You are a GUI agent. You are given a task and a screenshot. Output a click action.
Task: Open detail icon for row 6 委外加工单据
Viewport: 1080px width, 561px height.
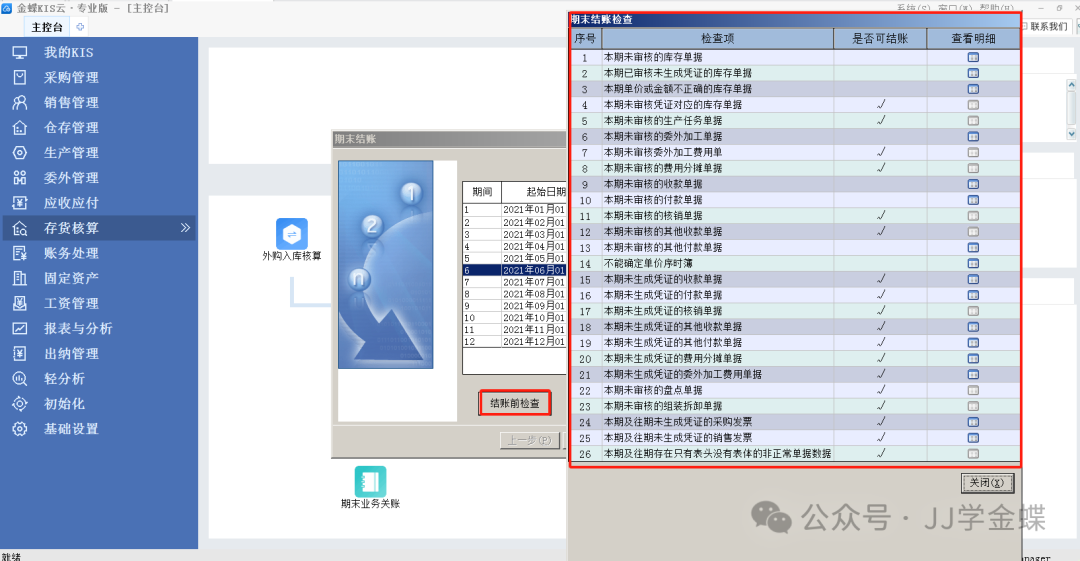[x=973, y=136]
